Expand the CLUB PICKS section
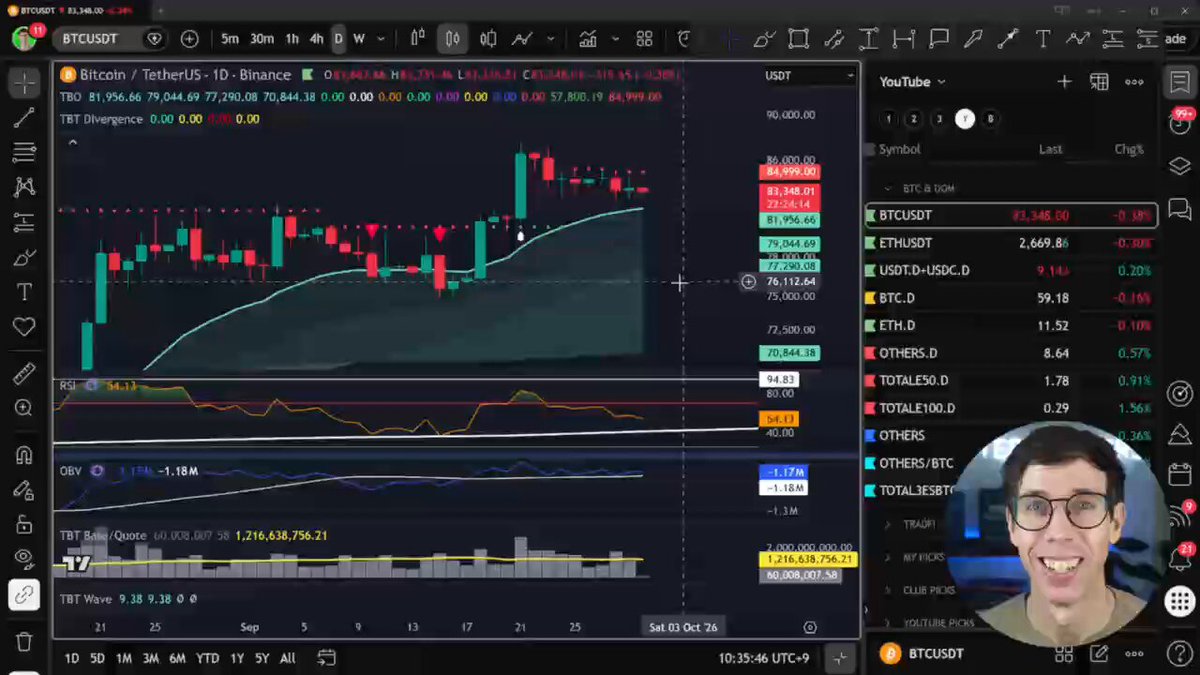The image size is (1200, 675). coord(887,590)
